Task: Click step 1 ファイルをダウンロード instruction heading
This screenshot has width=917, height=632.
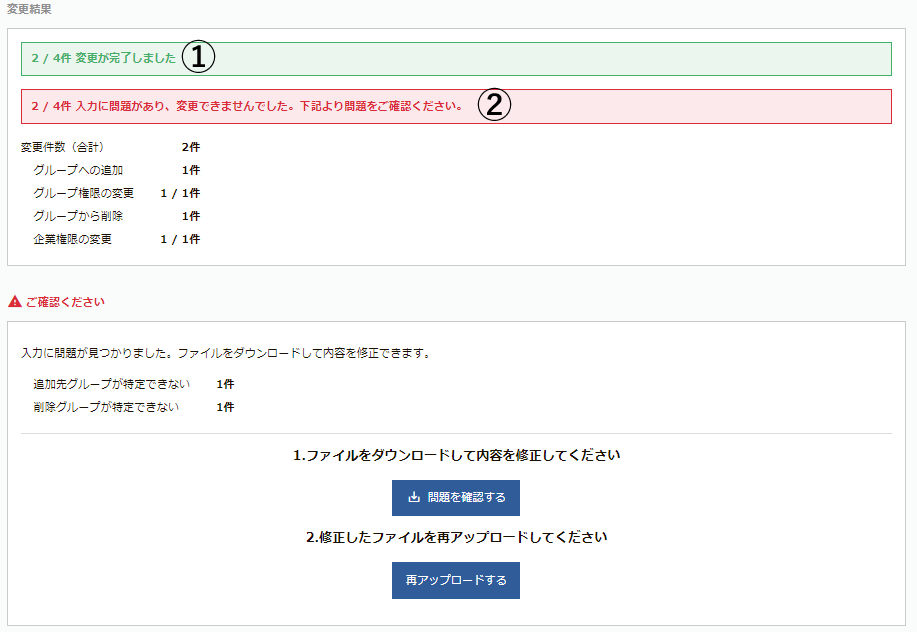Action: [456, 455]
